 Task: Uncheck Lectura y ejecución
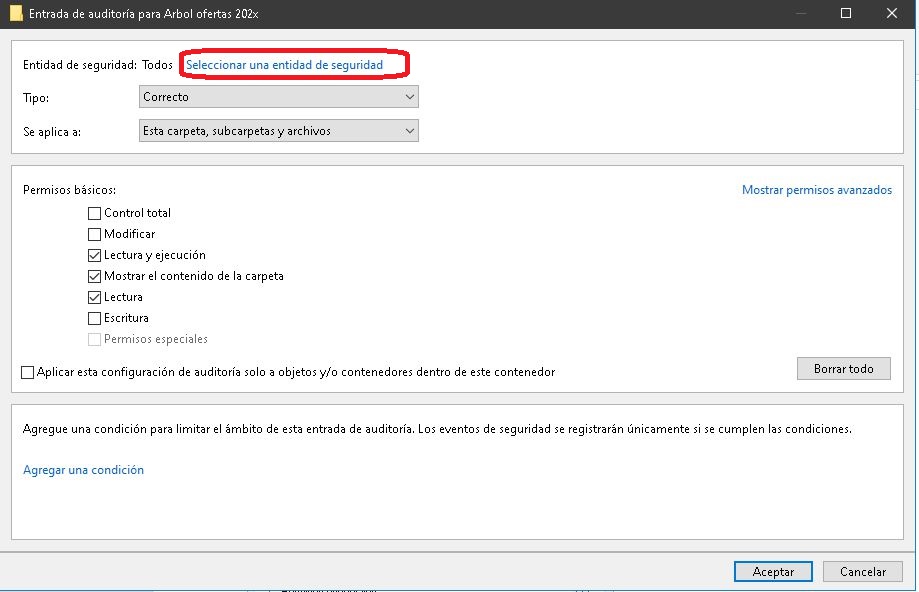(x=95, y=255)
